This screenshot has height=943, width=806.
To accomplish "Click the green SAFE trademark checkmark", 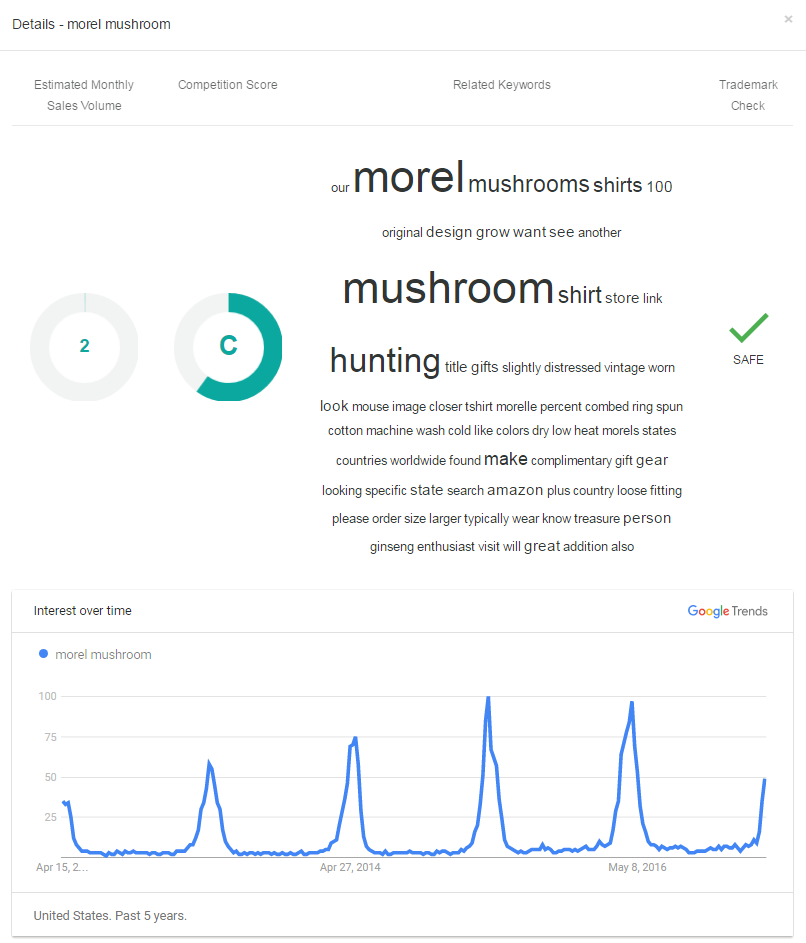I will click(748, 328).
